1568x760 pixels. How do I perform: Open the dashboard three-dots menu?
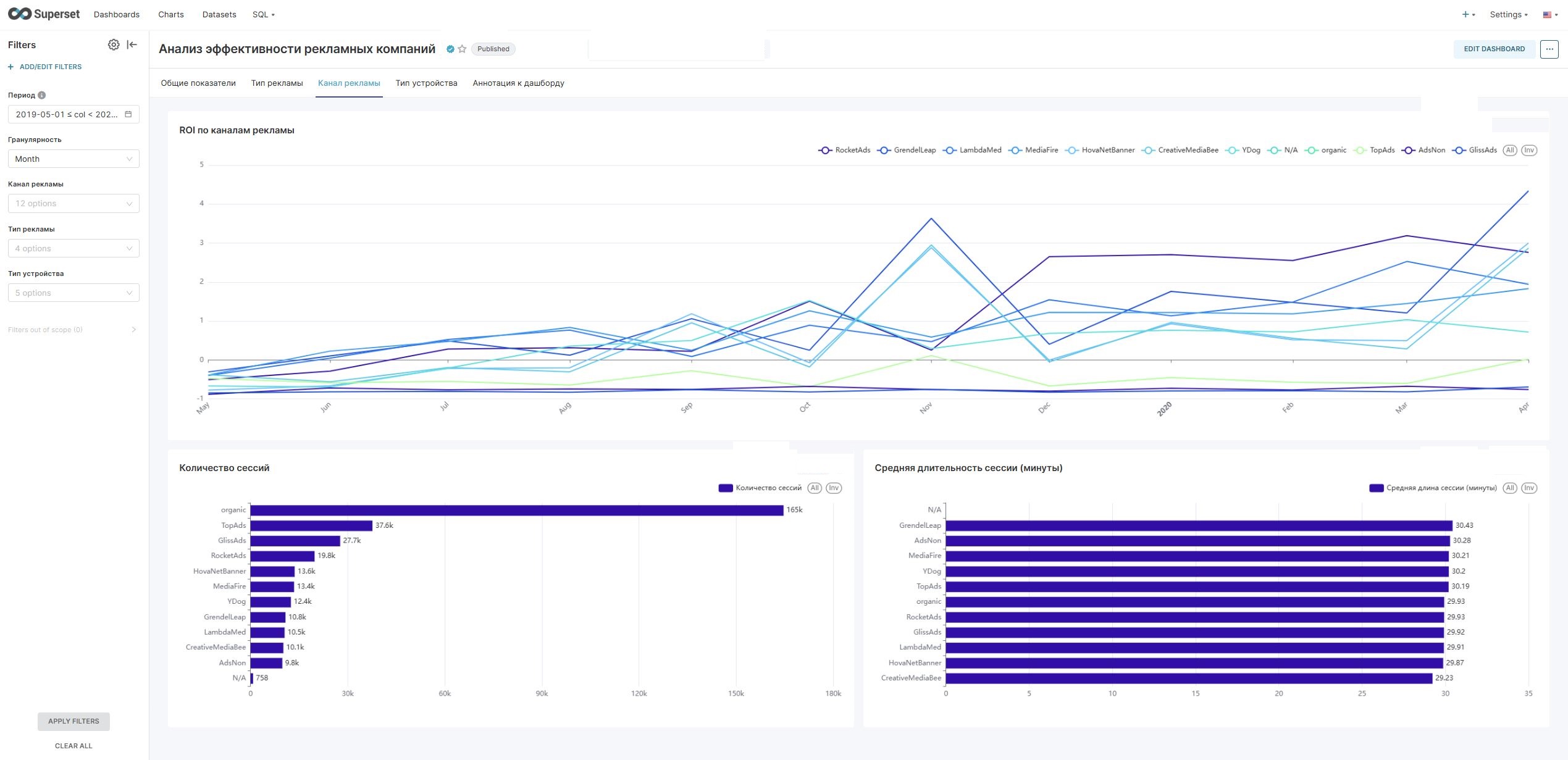pos(1549,49)
